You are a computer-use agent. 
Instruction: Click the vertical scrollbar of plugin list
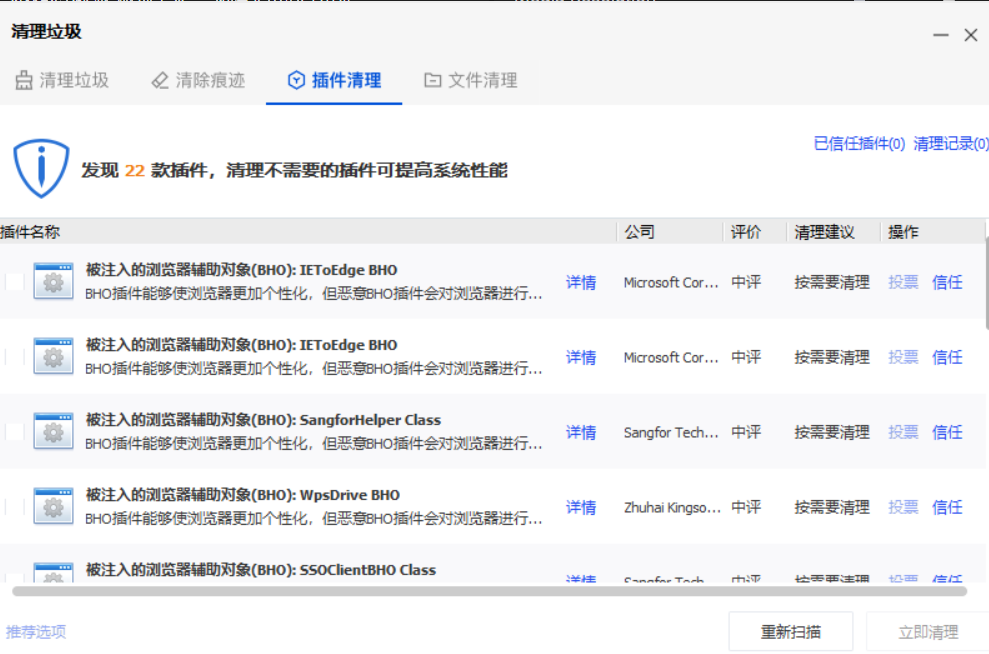pyautogui.click(x=986, y=283)
